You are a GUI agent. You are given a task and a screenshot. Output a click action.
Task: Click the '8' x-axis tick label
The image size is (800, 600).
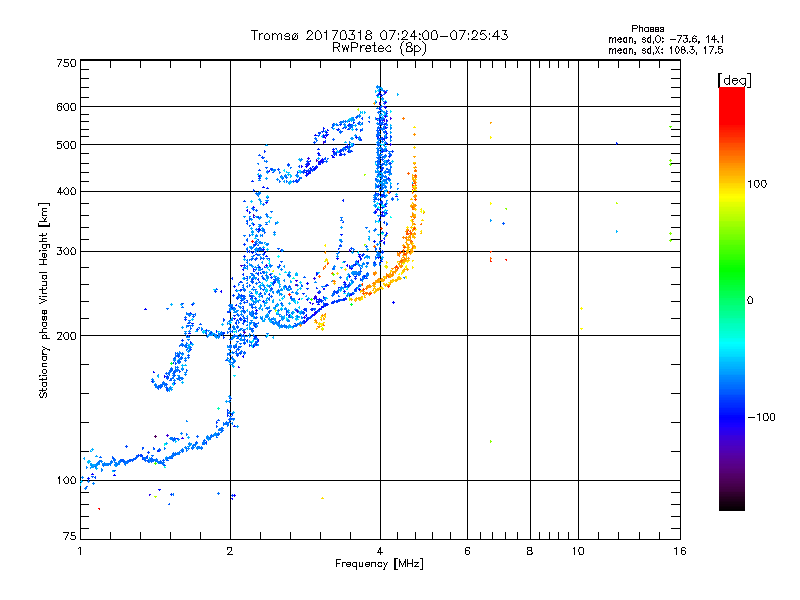530,551
